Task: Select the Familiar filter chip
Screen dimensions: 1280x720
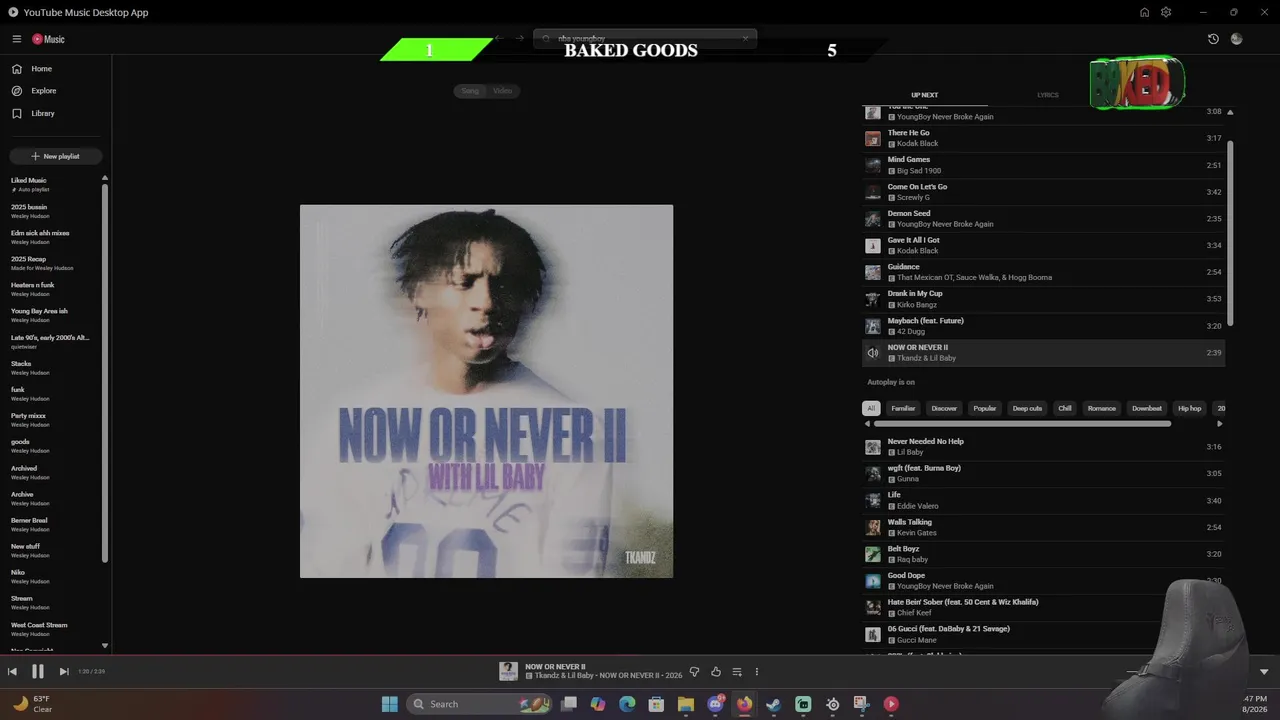Action: click(x=903, y=408)
